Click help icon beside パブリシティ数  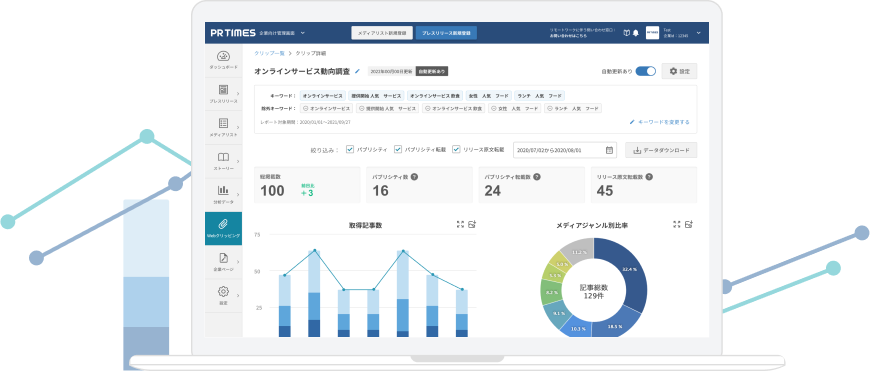[414, 177]
